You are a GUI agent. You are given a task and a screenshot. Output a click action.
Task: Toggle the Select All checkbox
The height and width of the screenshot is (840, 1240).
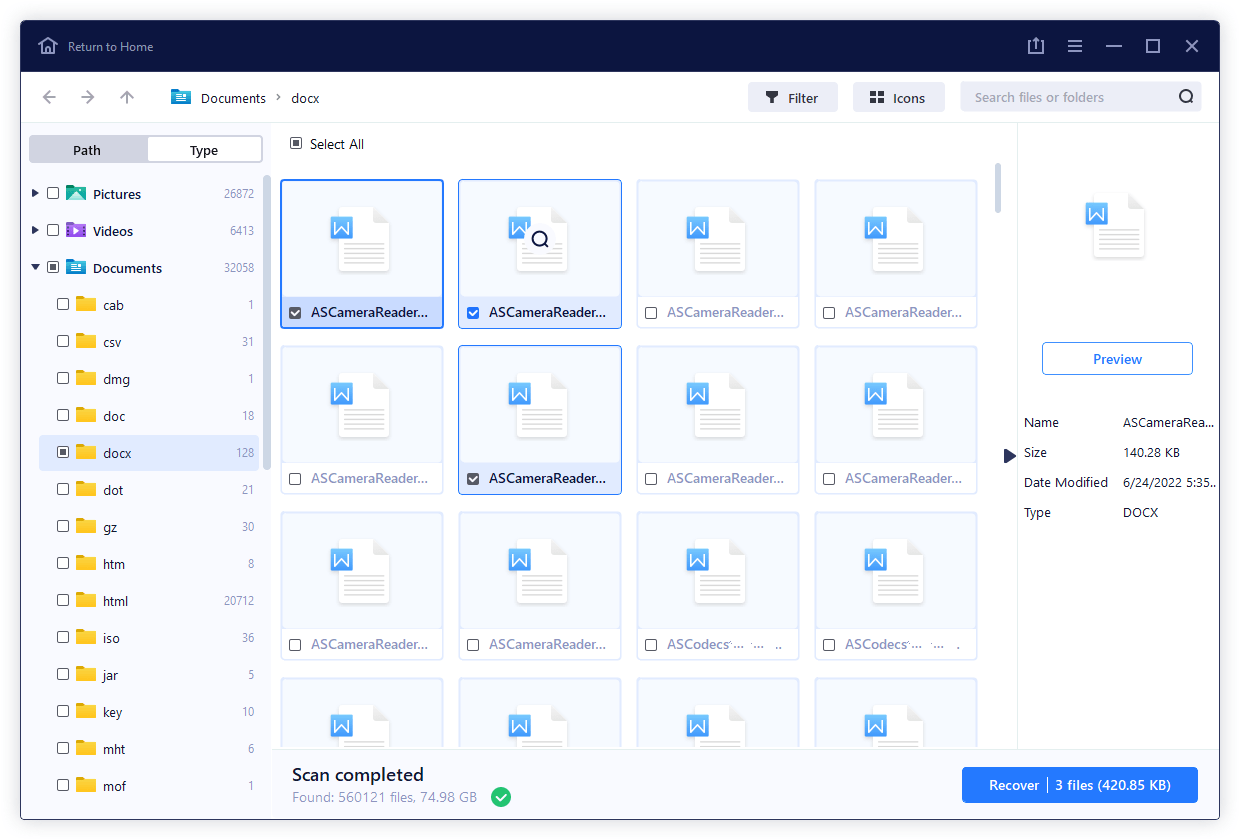pyautogui.click(x=296, y=144)
